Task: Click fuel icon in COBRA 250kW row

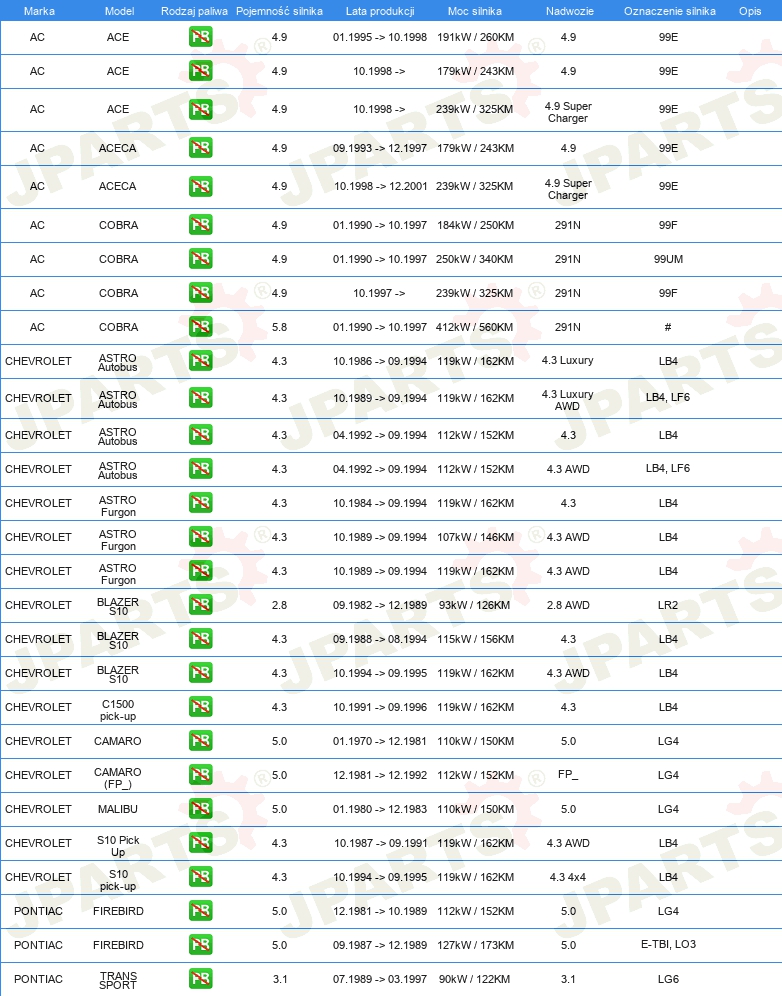Action: point(200,259)
